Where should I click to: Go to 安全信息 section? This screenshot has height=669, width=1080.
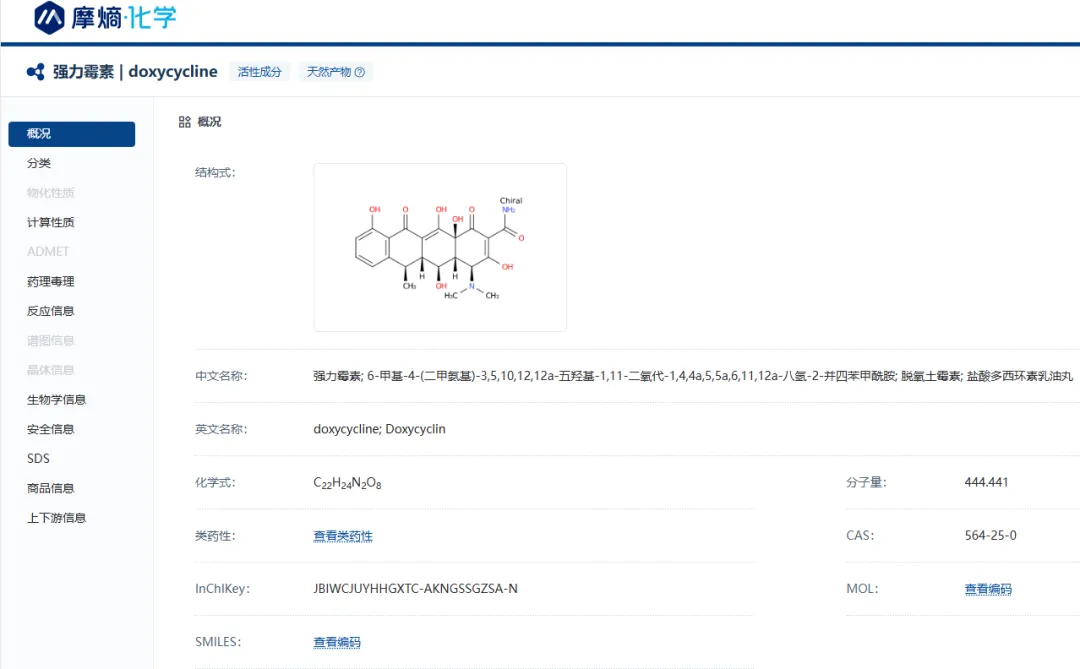(x=51, y=429)
